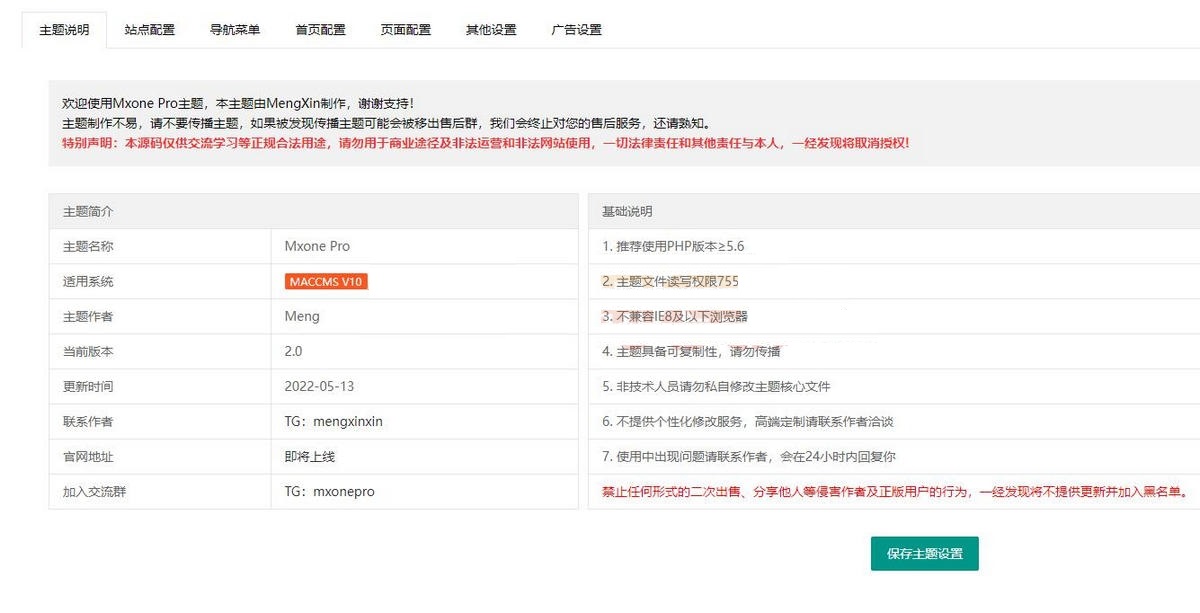The width and height of the screenshot is (1200, 613).
Task: Go to the 首页配置 tab
Action: [x=320, y=30]
